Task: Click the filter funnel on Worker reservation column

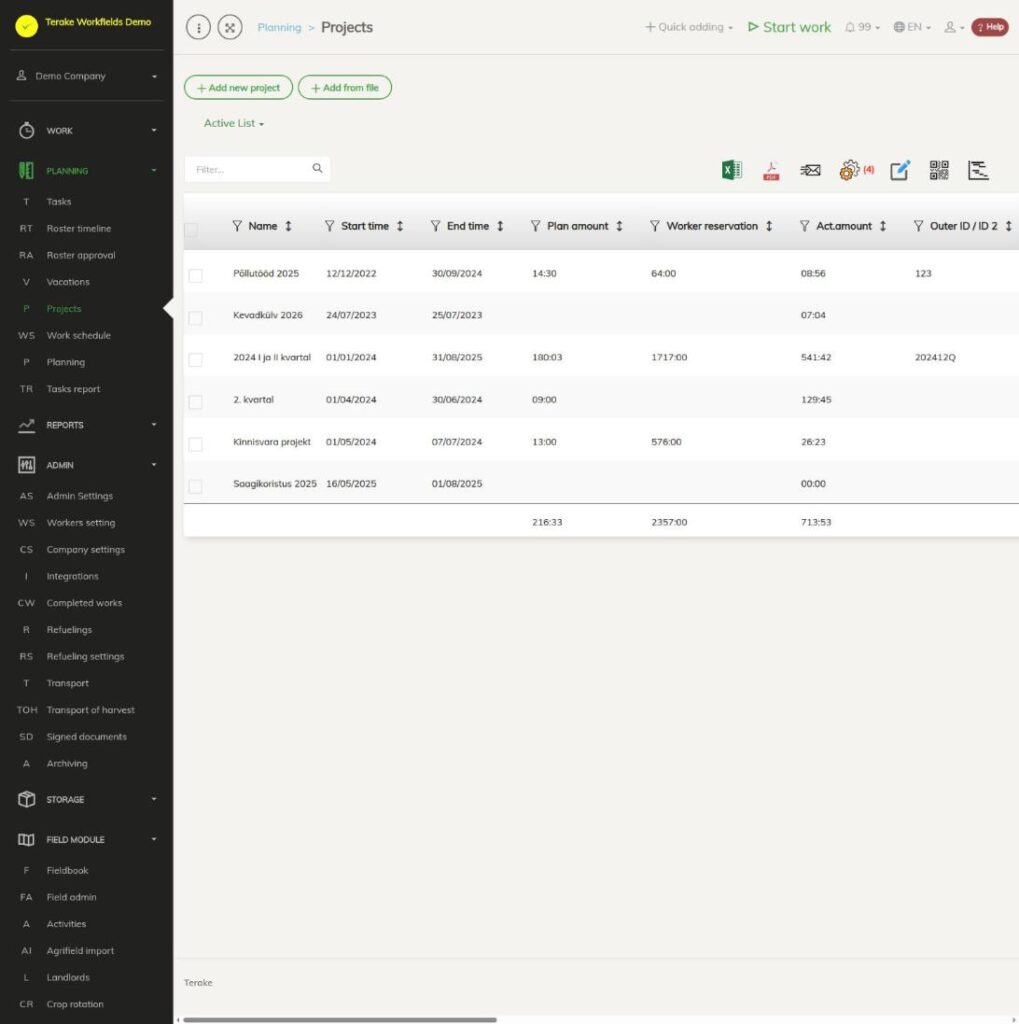Action: pos(655,226)
